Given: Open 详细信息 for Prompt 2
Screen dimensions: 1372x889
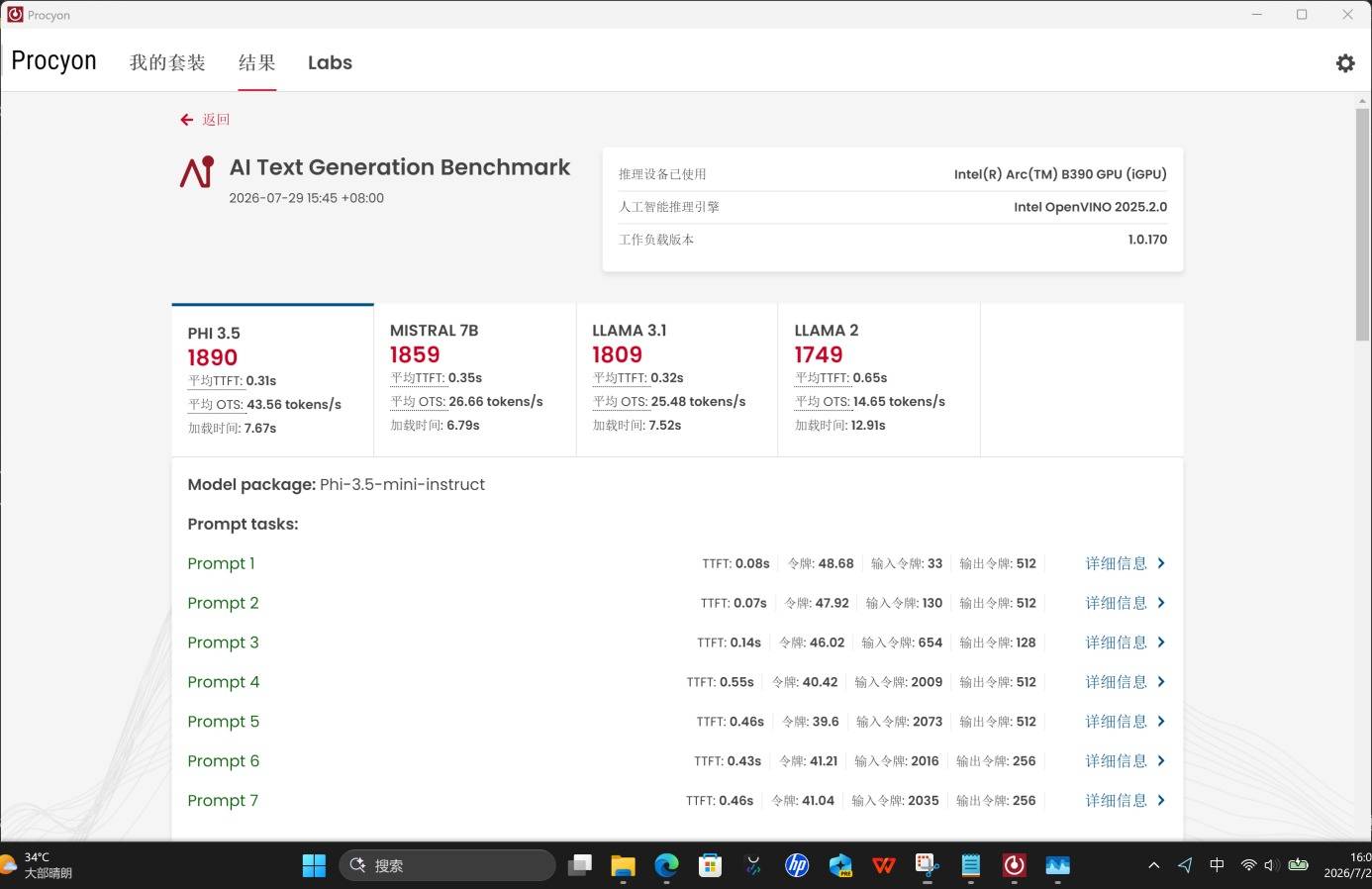Looking at the screenshot, I should (1126, 603).
